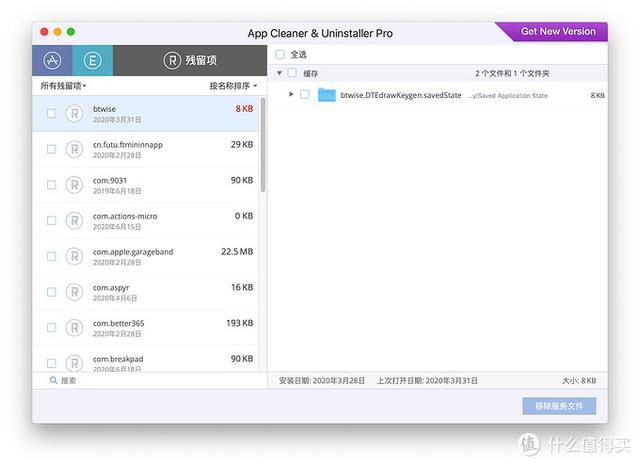Check the com.apple.garageband checkbox

51,256
